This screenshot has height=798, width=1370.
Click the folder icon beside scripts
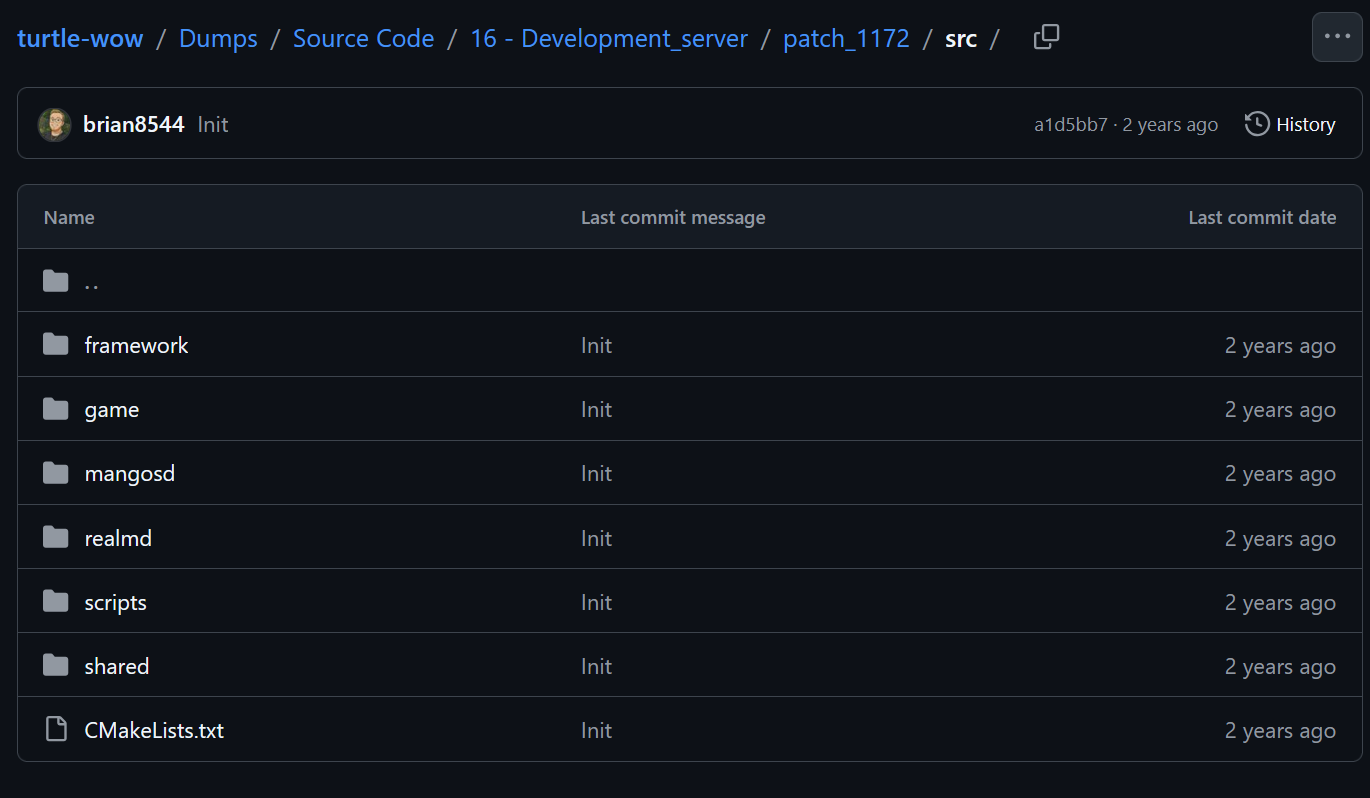pos(56,602)
